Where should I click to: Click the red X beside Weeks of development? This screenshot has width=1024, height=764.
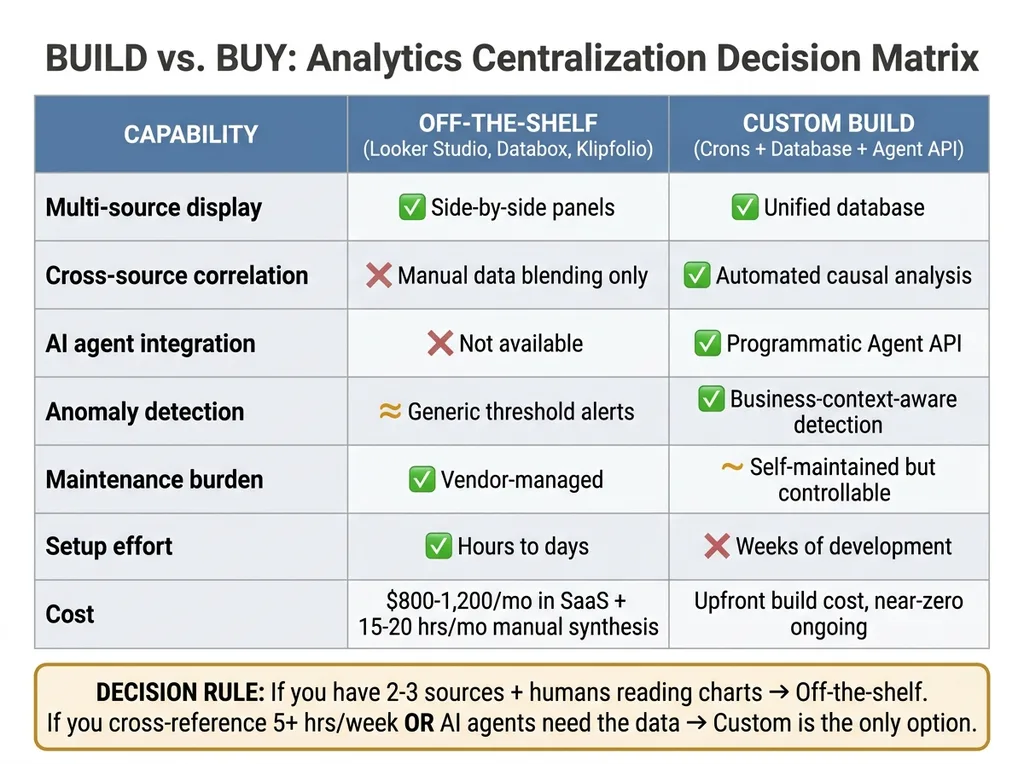tap(716, 546)
